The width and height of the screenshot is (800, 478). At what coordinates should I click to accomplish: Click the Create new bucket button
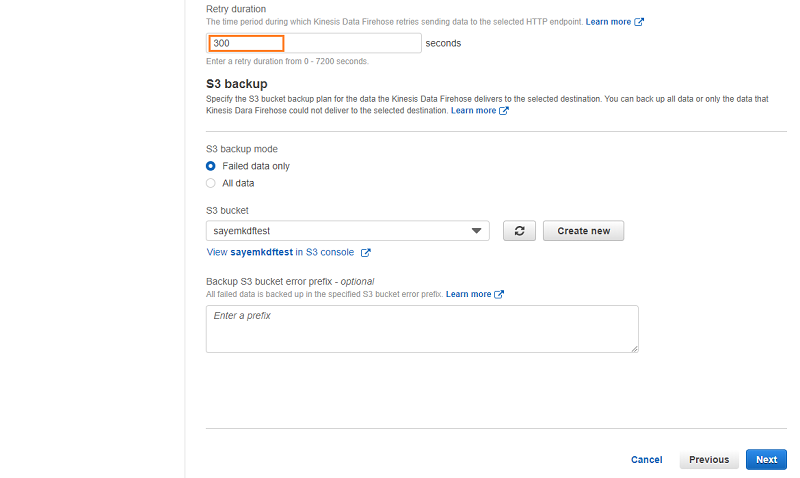pos(583,231)
